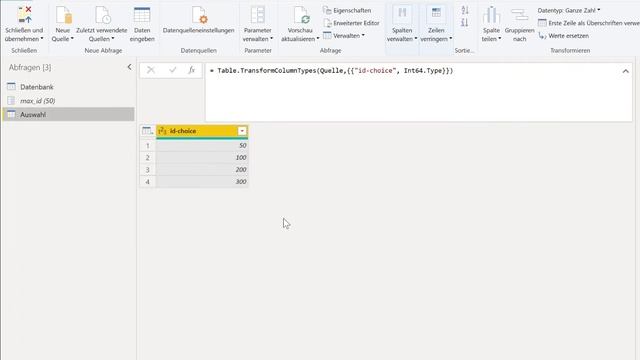Open the Daten eingeben table icon
The height and width of the screenshot is (360, 640).
[x=142, y=15]
